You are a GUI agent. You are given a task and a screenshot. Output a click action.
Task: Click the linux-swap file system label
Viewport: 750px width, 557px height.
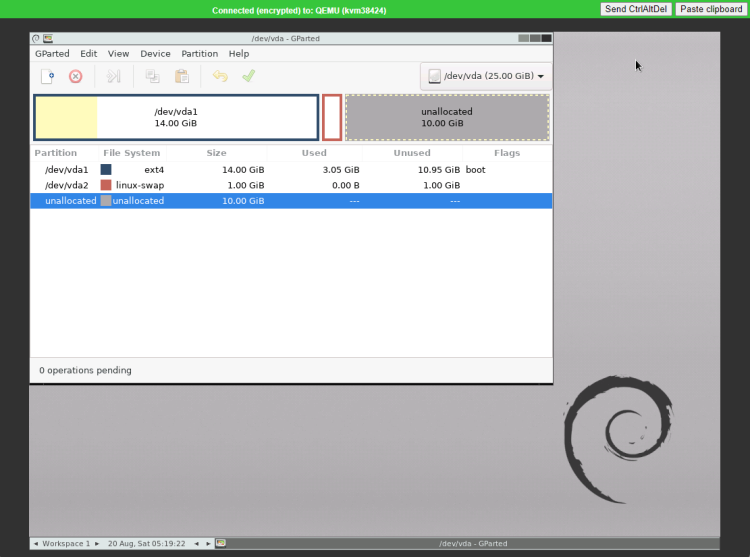[x=140, y=185]
